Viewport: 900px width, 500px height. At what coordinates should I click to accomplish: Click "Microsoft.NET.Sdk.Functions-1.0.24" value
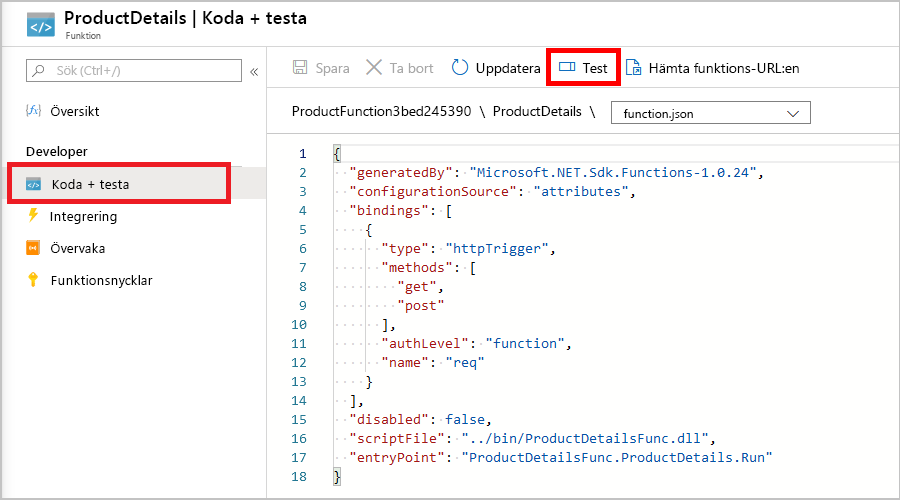(612, 172)
